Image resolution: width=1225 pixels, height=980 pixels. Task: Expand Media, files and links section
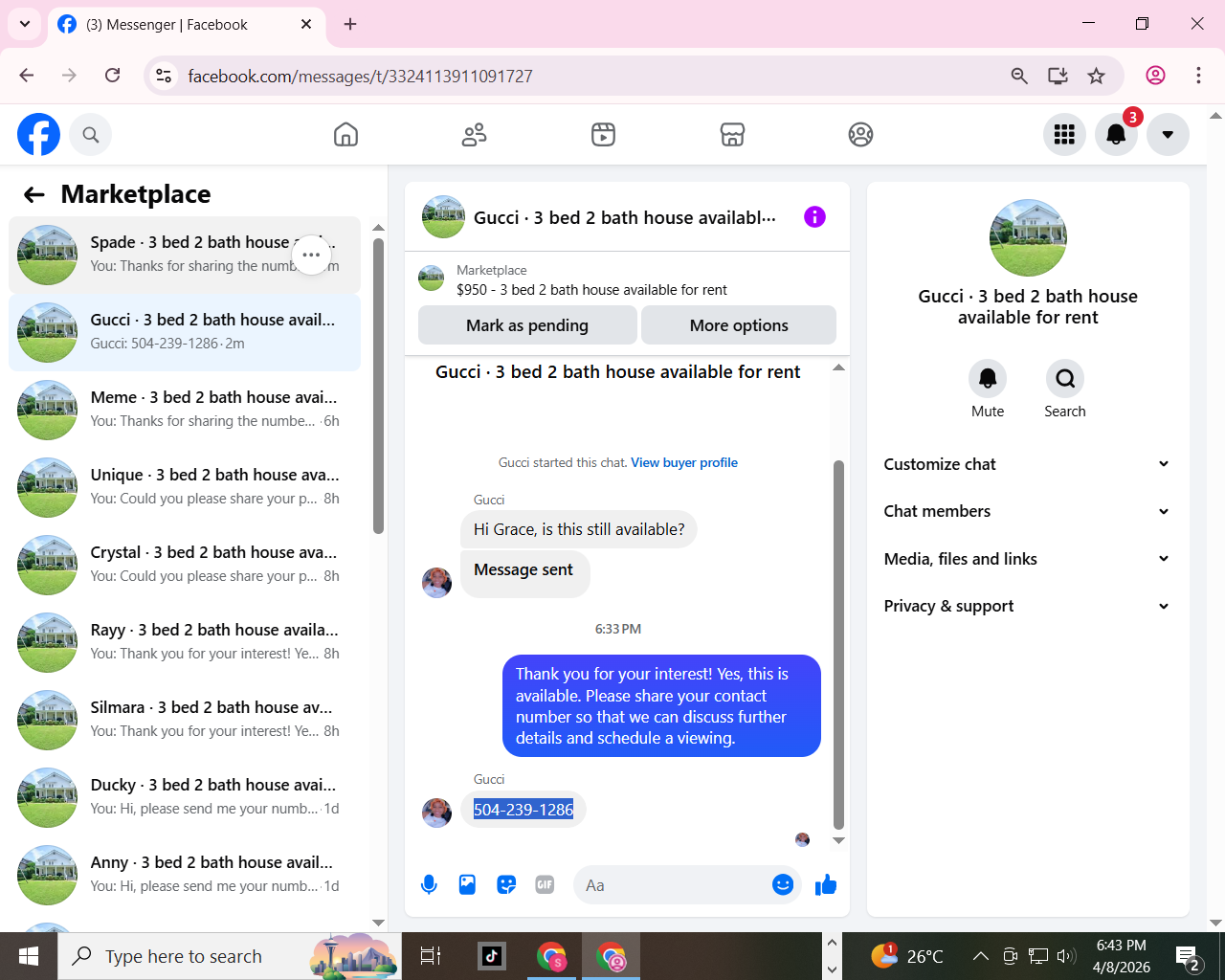1028,559
